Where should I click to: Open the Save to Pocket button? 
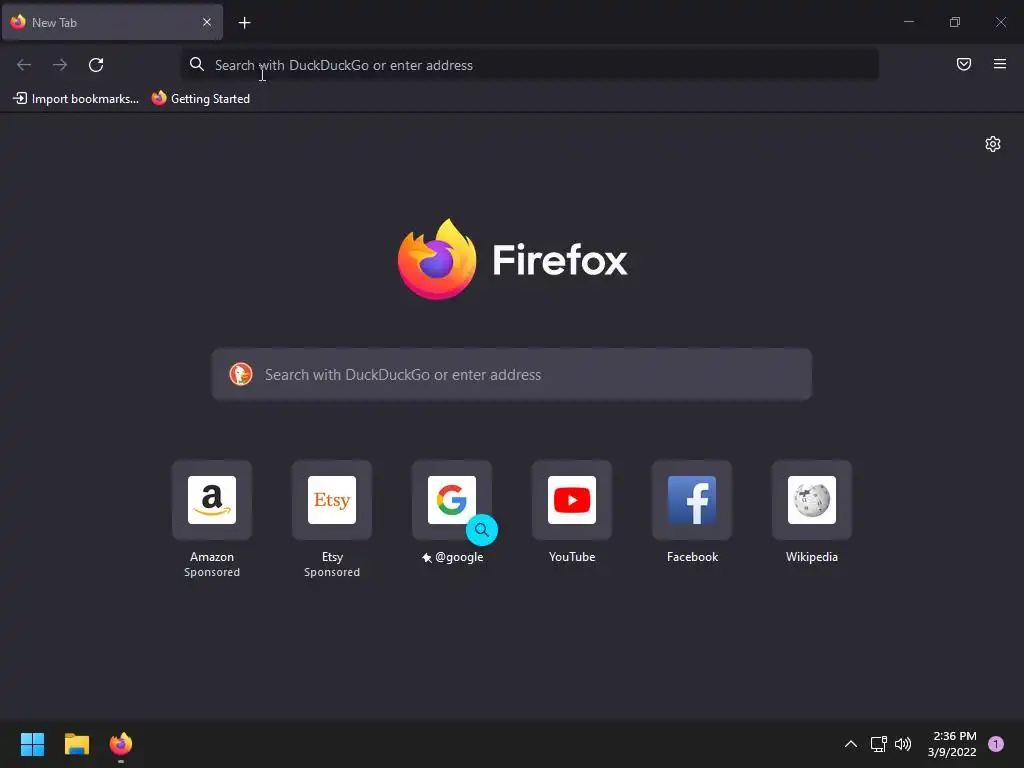point(963,64)
